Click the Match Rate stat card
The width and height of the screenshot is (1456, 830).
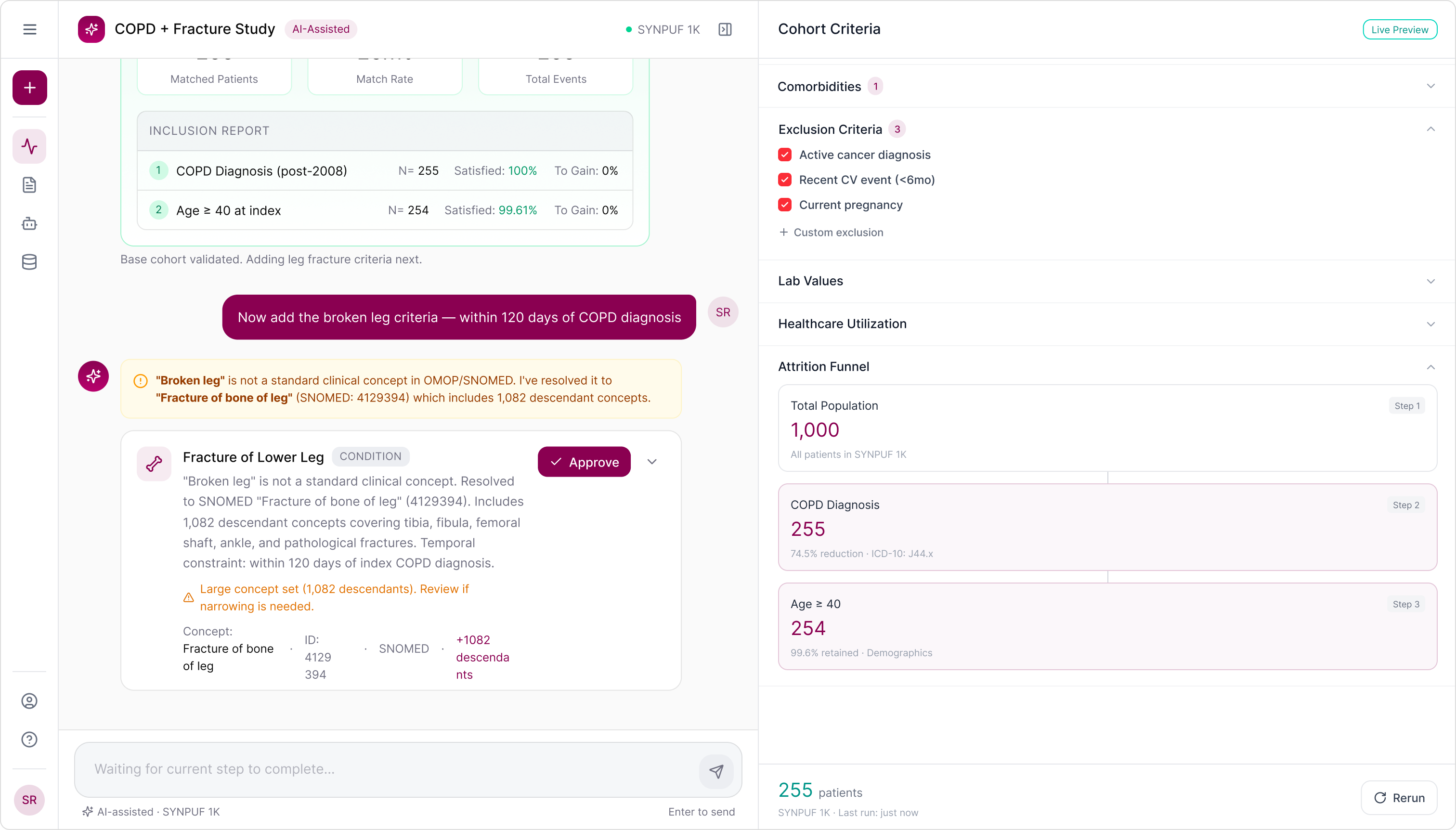click(385, 77)
